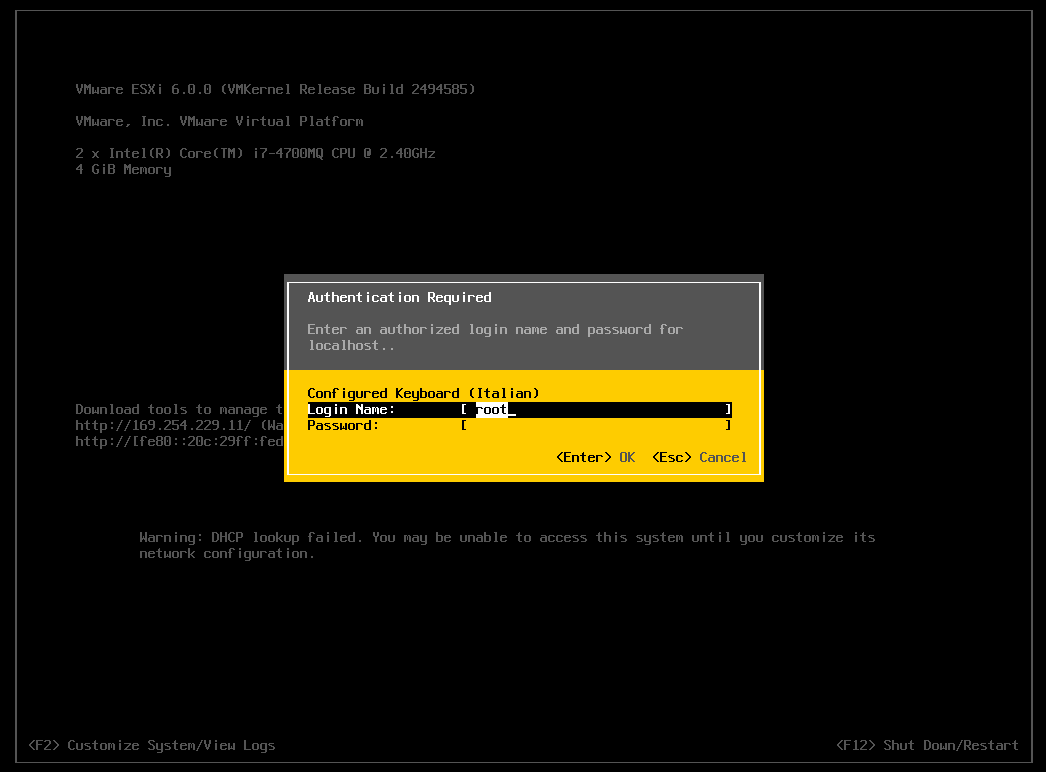Click the 'Login Name:' label

(x=351, y=410)
